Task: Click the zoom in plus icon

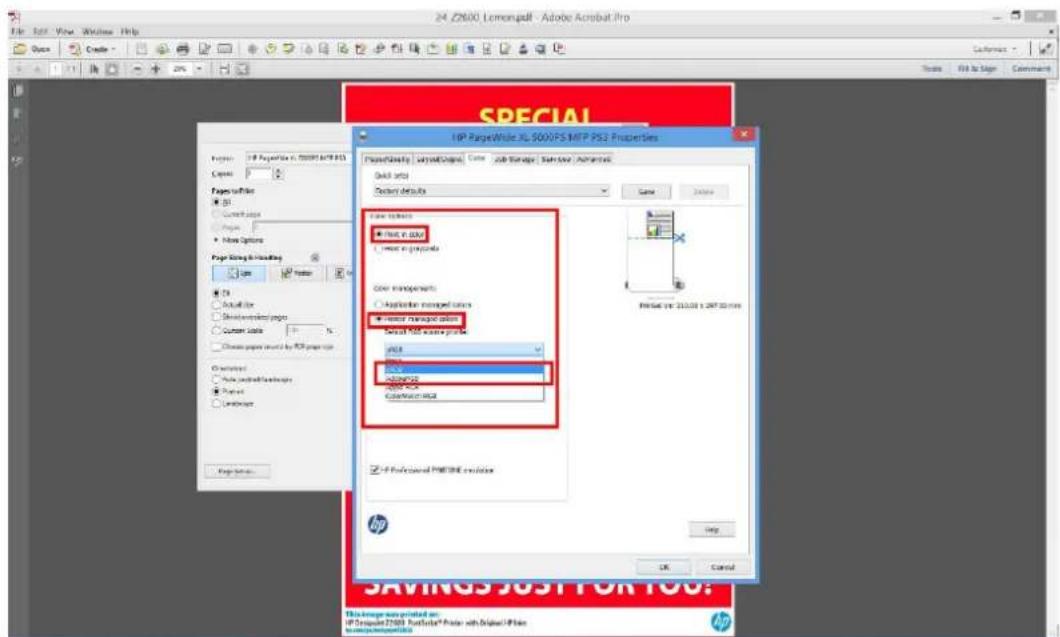Action: 155,69
